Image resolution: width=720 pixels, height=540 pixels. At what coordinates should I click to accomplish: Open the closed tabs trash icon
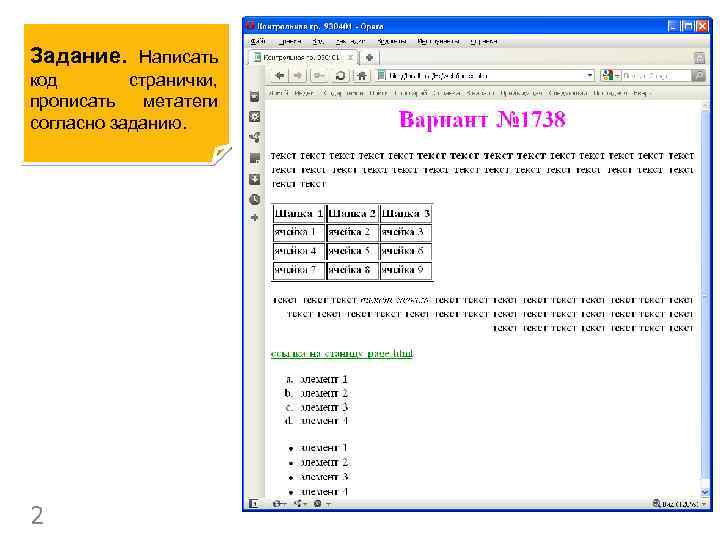click(699, 57)
